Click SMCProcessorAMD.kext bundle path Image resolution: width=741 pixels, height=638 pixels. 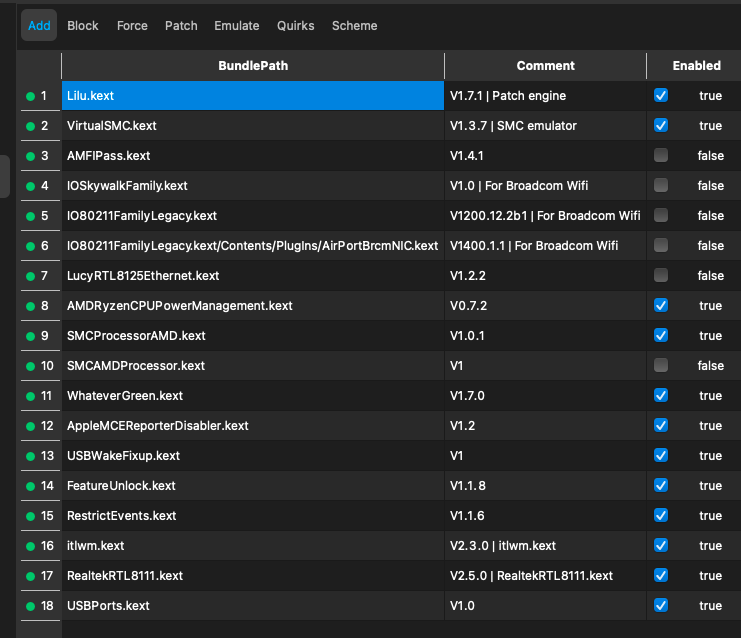[x=253, y=336]
